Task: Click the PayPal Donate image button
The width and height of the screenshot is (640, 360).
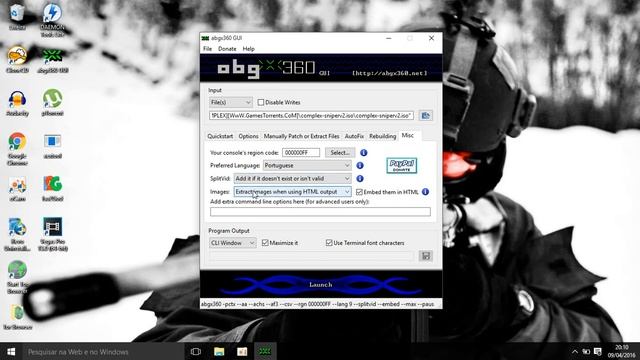Action: click(402, 165)
